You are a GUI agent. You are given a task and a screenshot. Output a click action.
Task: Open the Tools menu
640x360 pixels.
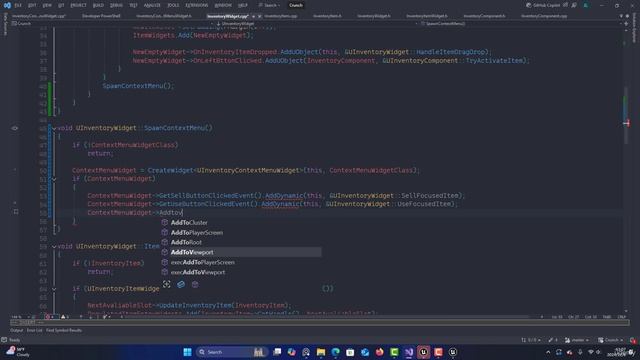click(173, 5)
